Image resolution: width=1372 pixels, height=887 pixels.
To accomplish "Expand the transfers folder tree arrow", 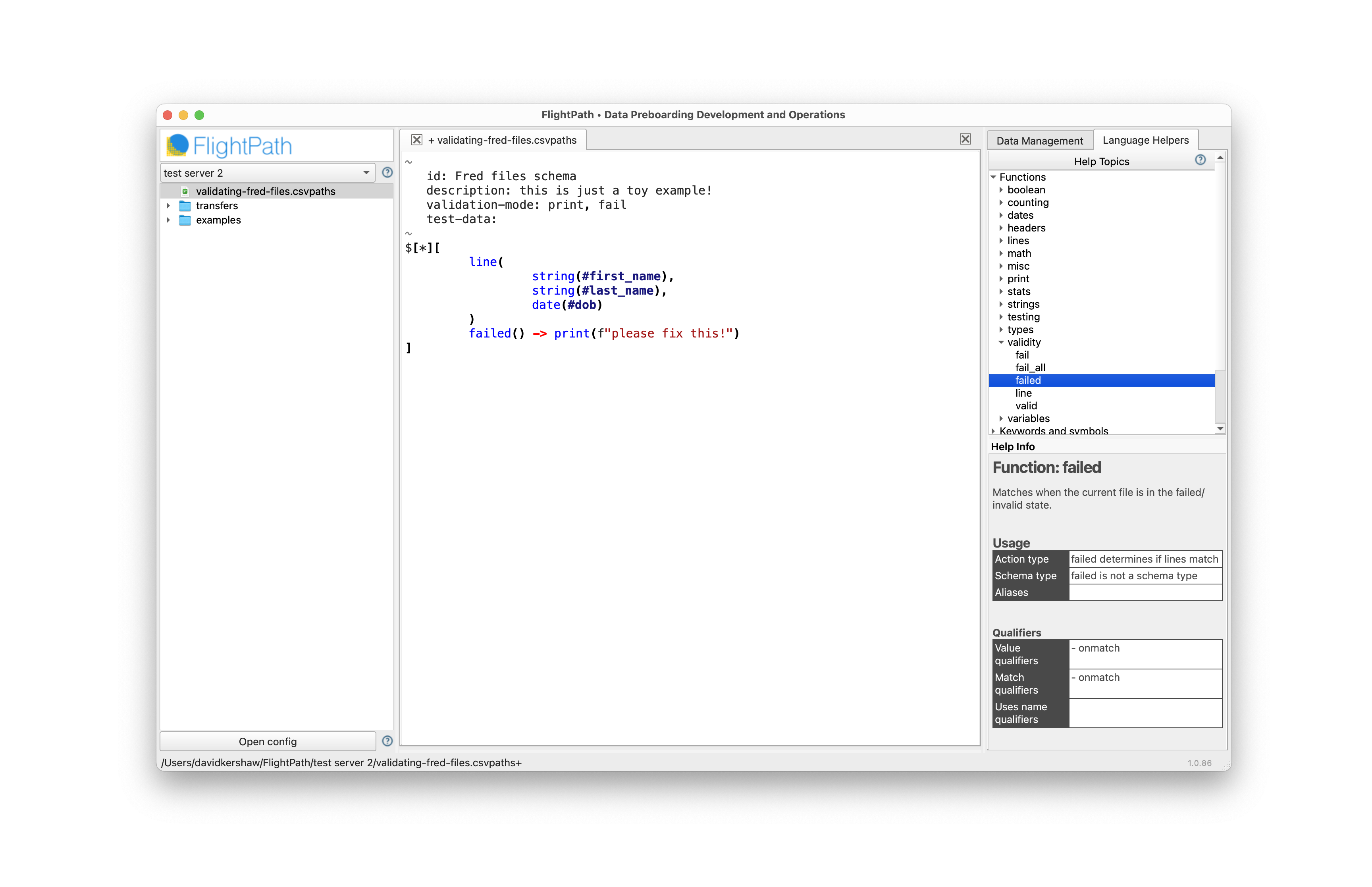I will (x=168, y=206).
